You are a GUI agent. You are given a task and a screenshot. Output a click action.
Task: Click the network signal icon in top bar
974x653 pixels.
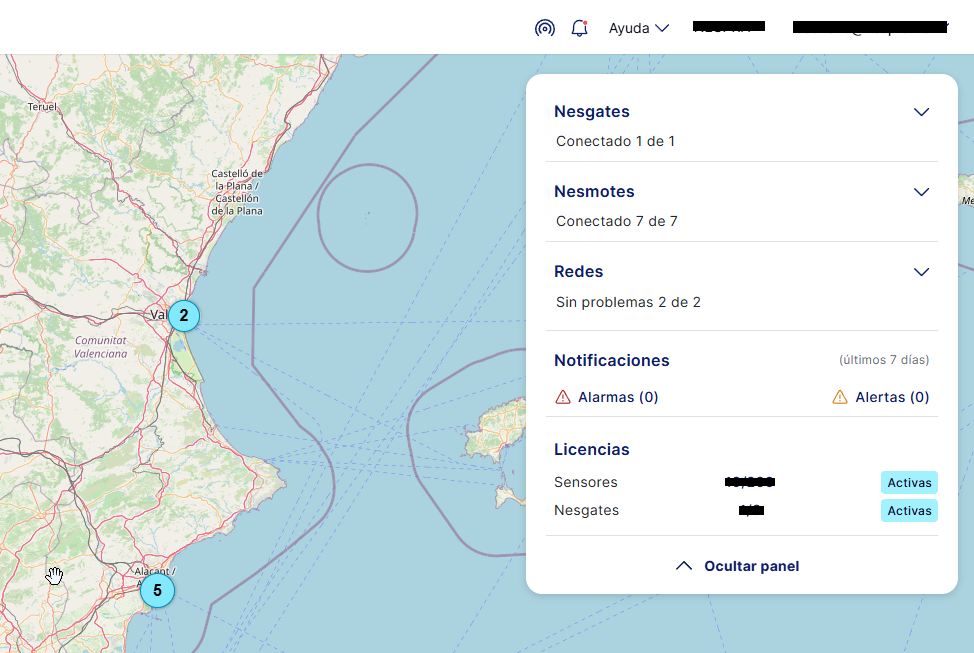pos(544,28)
